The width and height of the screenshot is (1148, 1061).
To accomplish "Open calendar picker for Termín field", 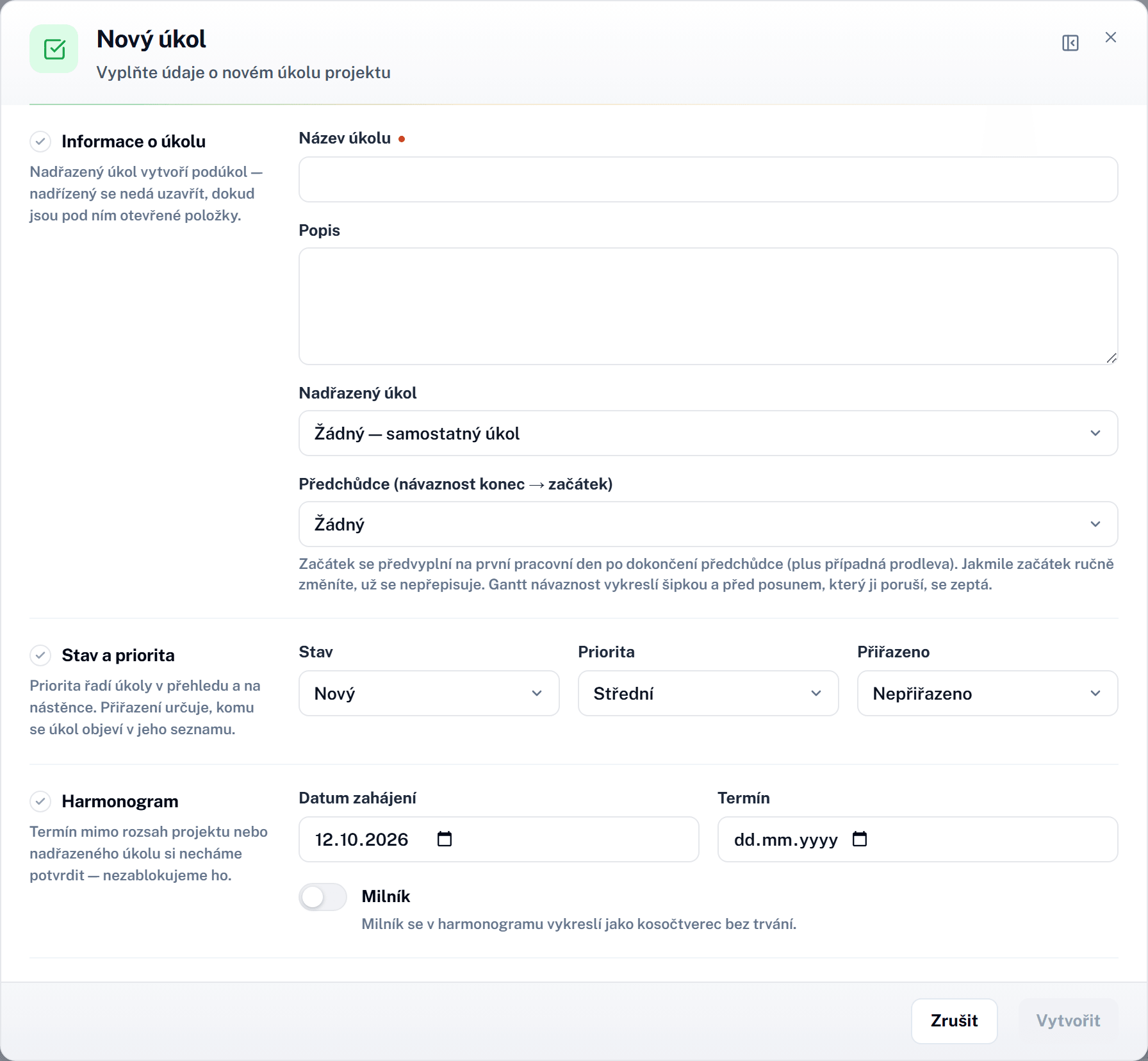I will (859, 839).
